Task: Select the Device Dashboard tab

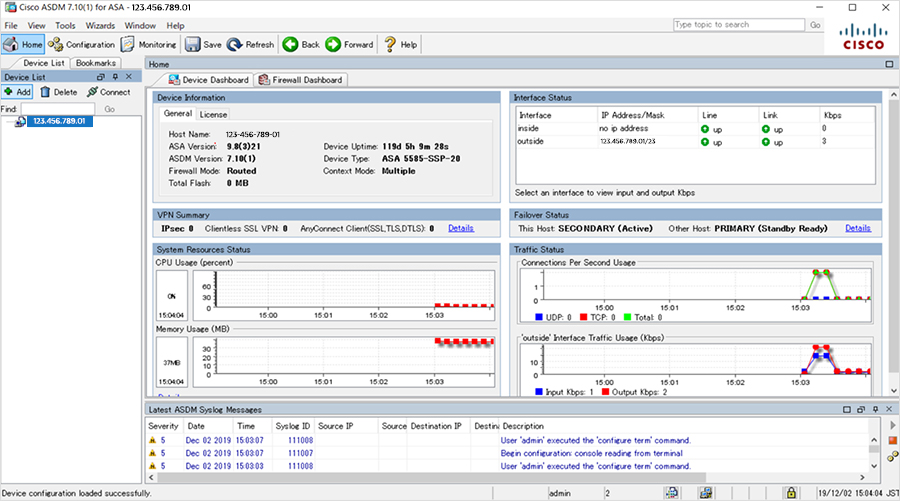Action: tap(209, 80)
